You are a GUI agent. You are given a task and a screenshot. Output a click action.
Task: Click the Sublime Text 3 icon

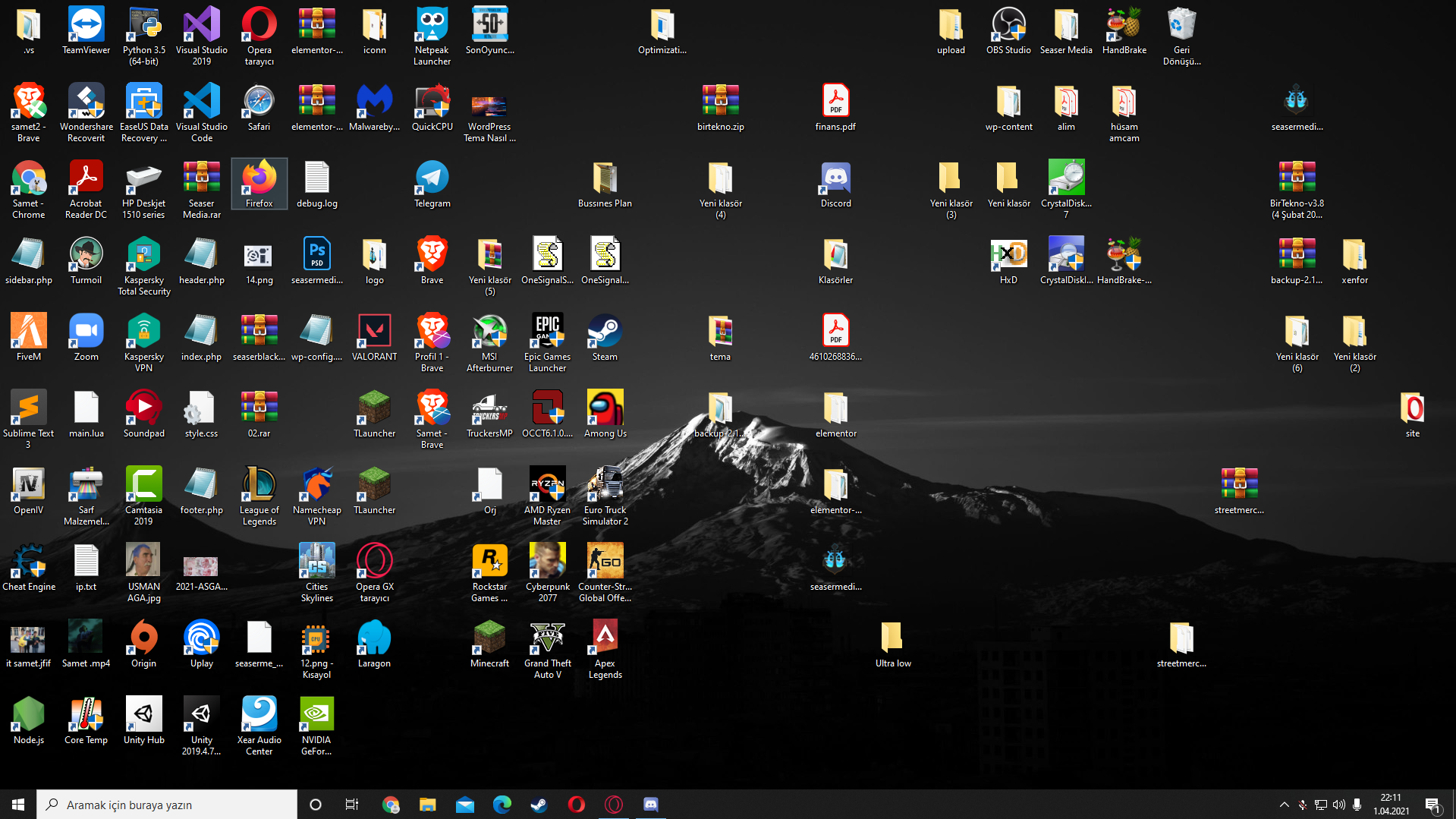coord(28,420)
